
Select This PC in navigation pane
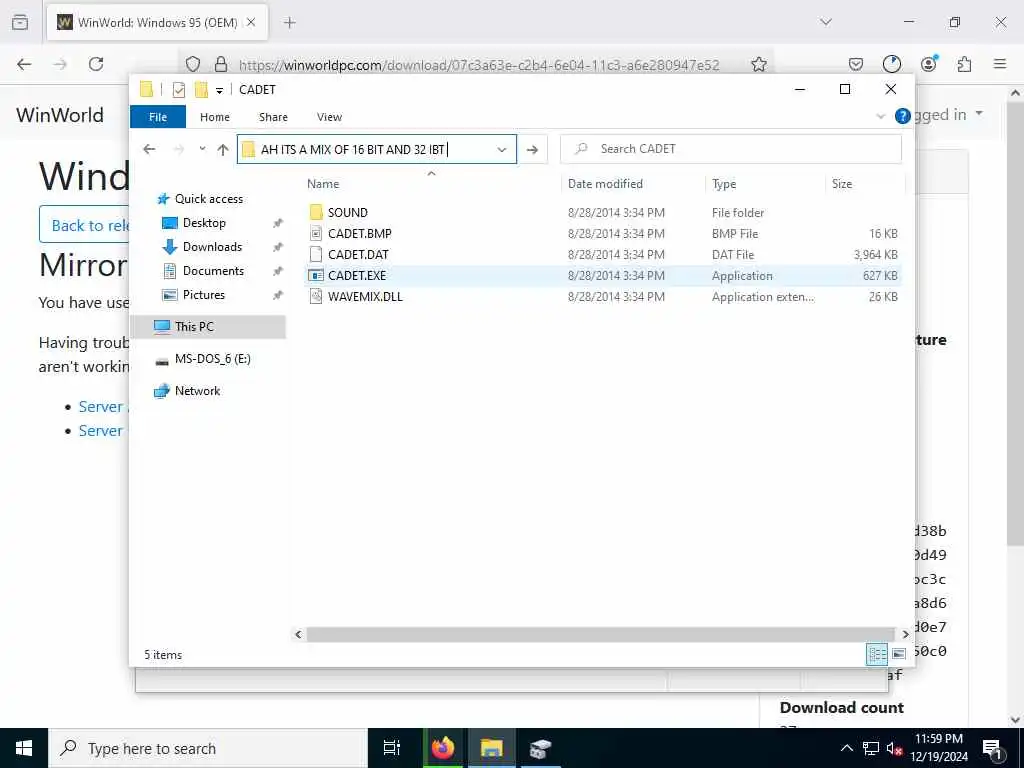tap(208, 327)
